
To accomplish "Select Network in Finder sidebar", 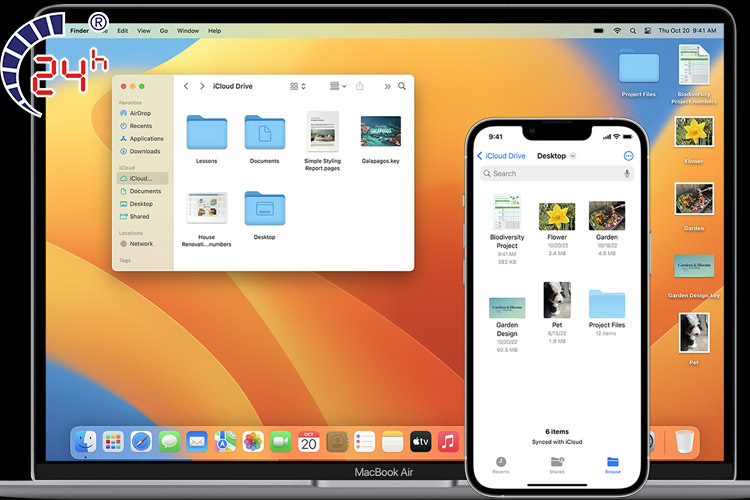I will coord(142,244).
